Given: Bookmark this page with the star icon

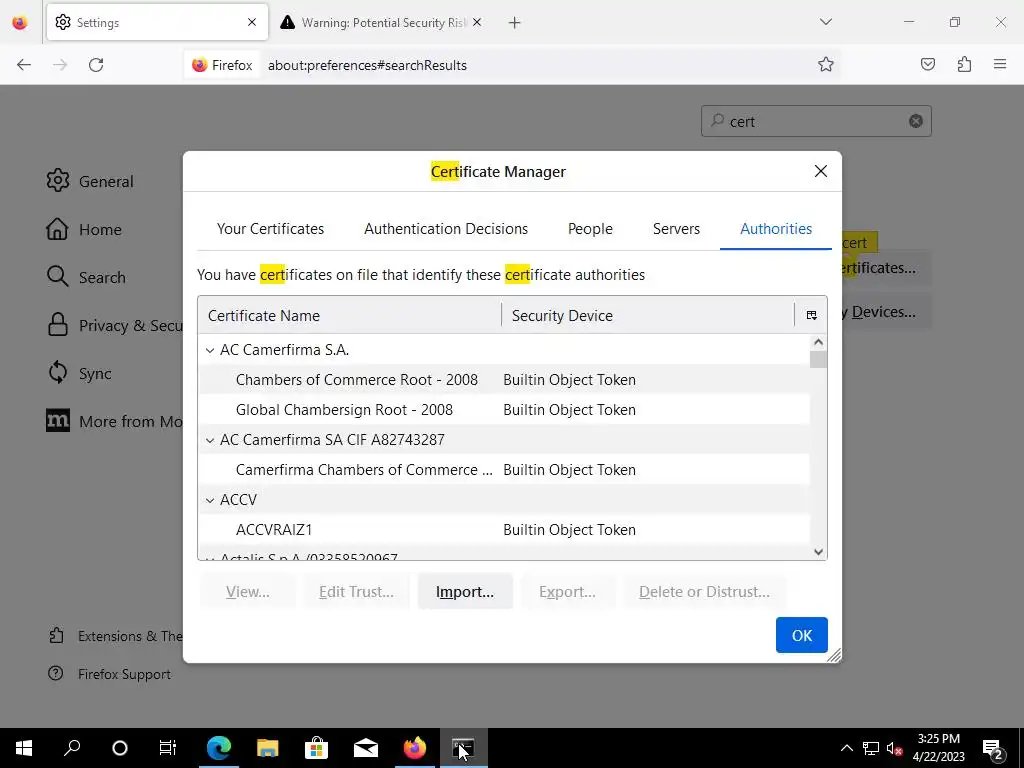Looking at the screenshot, I should point(825,64).
